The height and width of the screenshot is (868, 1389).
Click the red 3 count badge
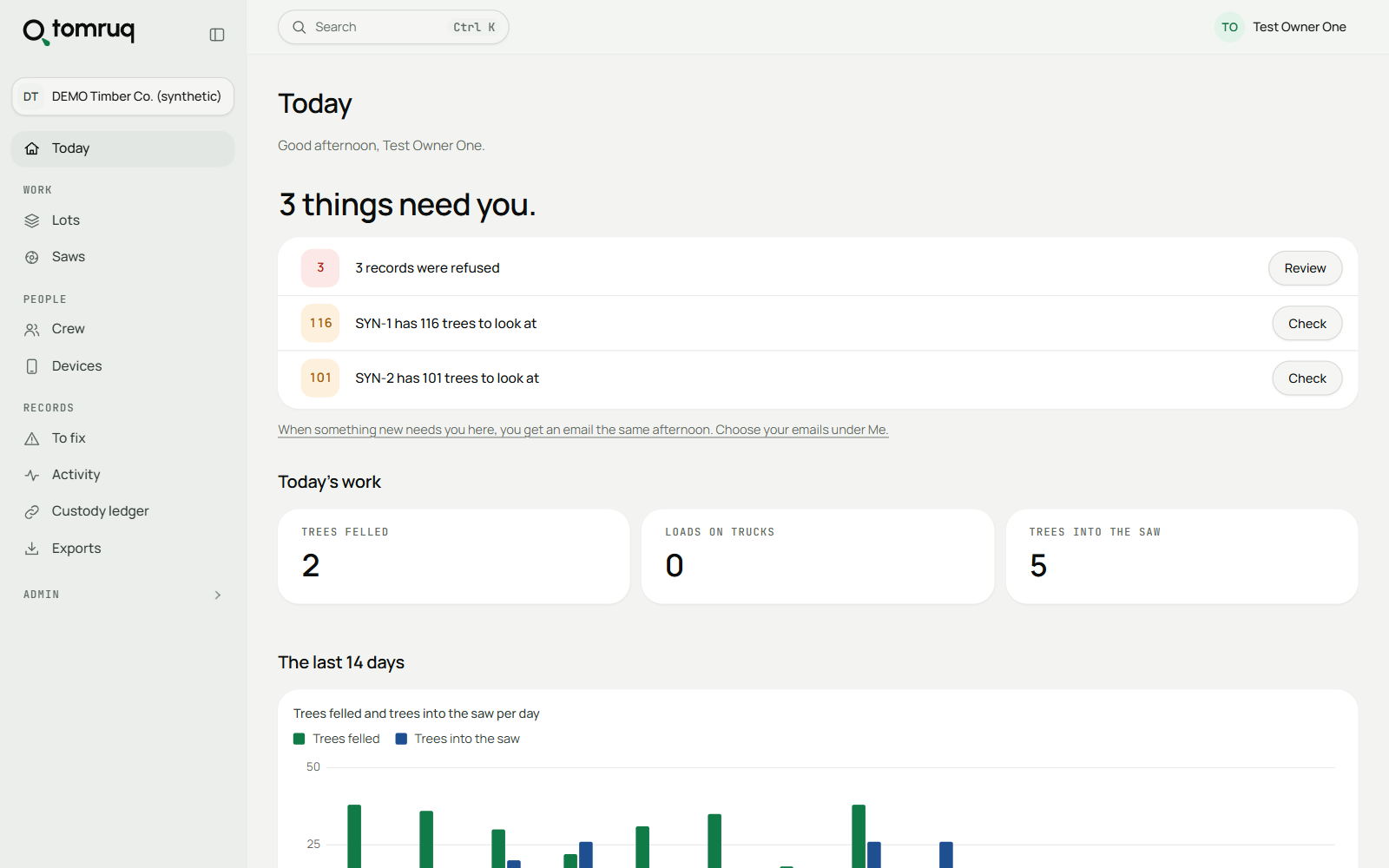point(320,268)
